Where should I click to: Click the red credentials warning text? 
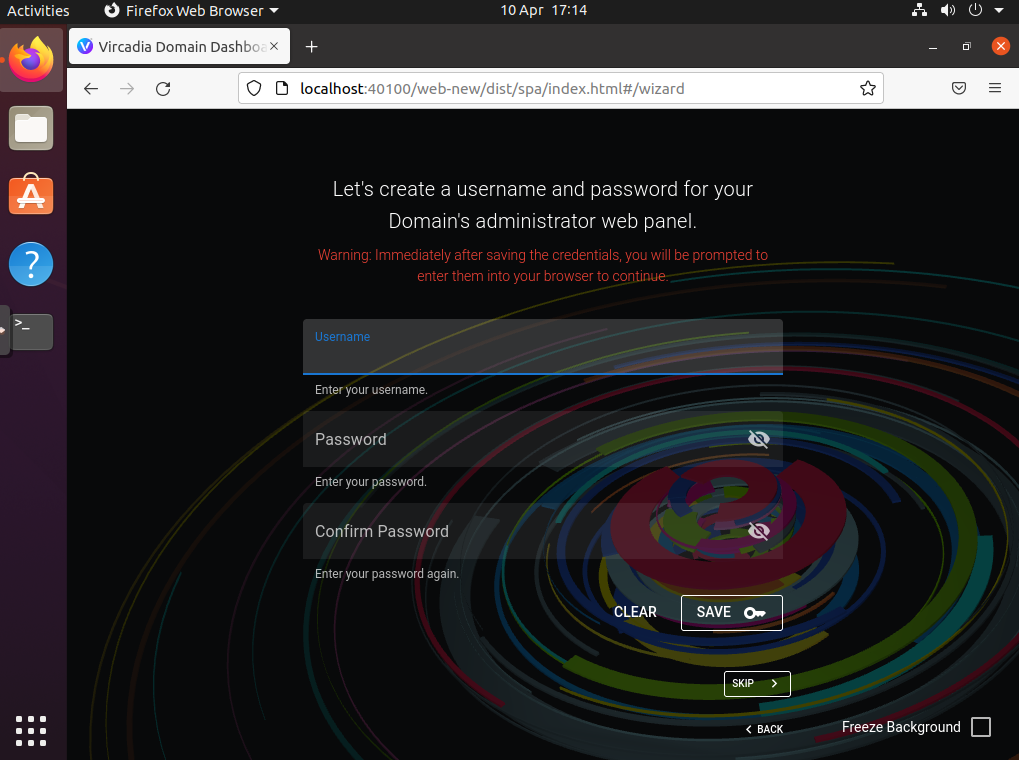(543, 265)
